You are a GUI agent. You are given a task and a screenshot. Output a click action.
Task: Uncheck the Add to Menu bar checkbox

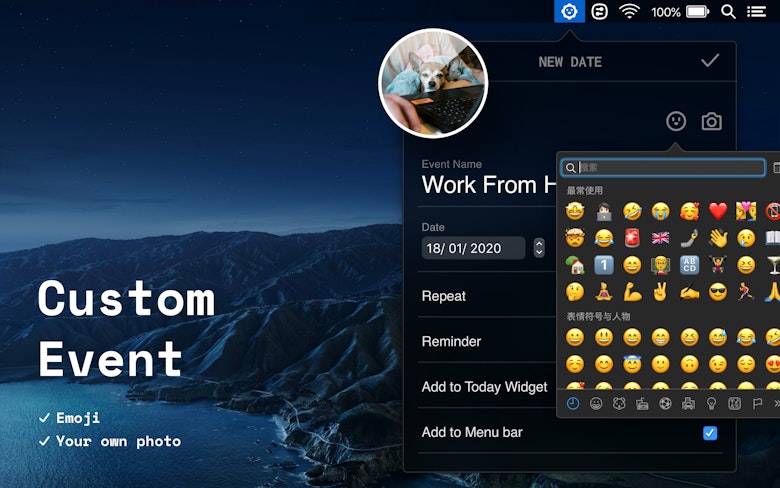[x=710, y=433]
